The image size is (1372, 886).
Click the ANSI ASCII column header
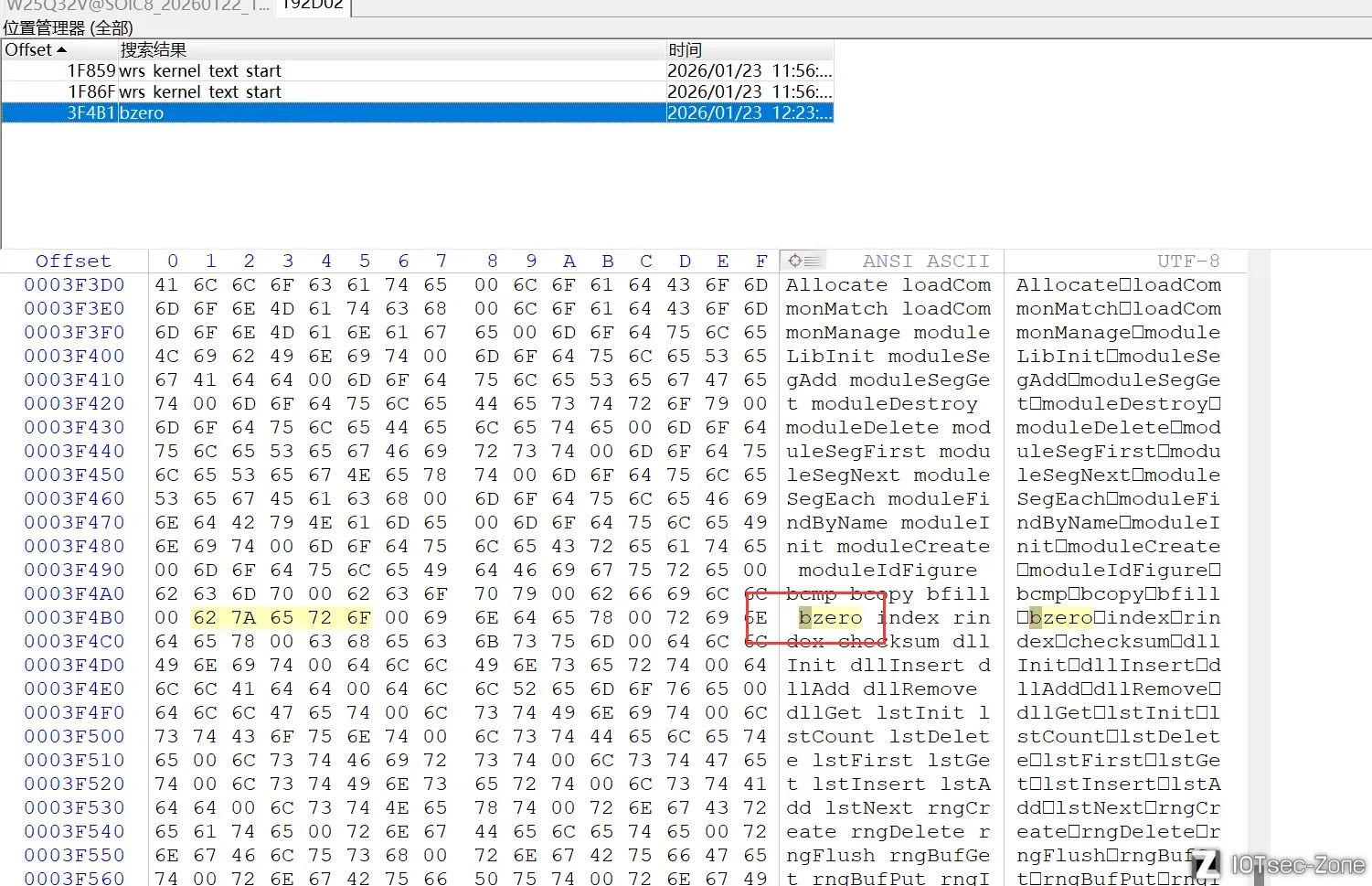tap(925, 262)
